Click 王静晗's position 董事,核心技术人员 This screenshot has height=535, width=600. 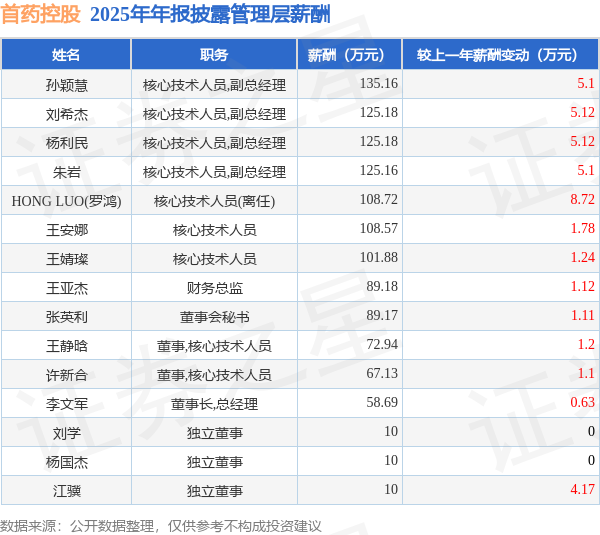pos(214,346)
